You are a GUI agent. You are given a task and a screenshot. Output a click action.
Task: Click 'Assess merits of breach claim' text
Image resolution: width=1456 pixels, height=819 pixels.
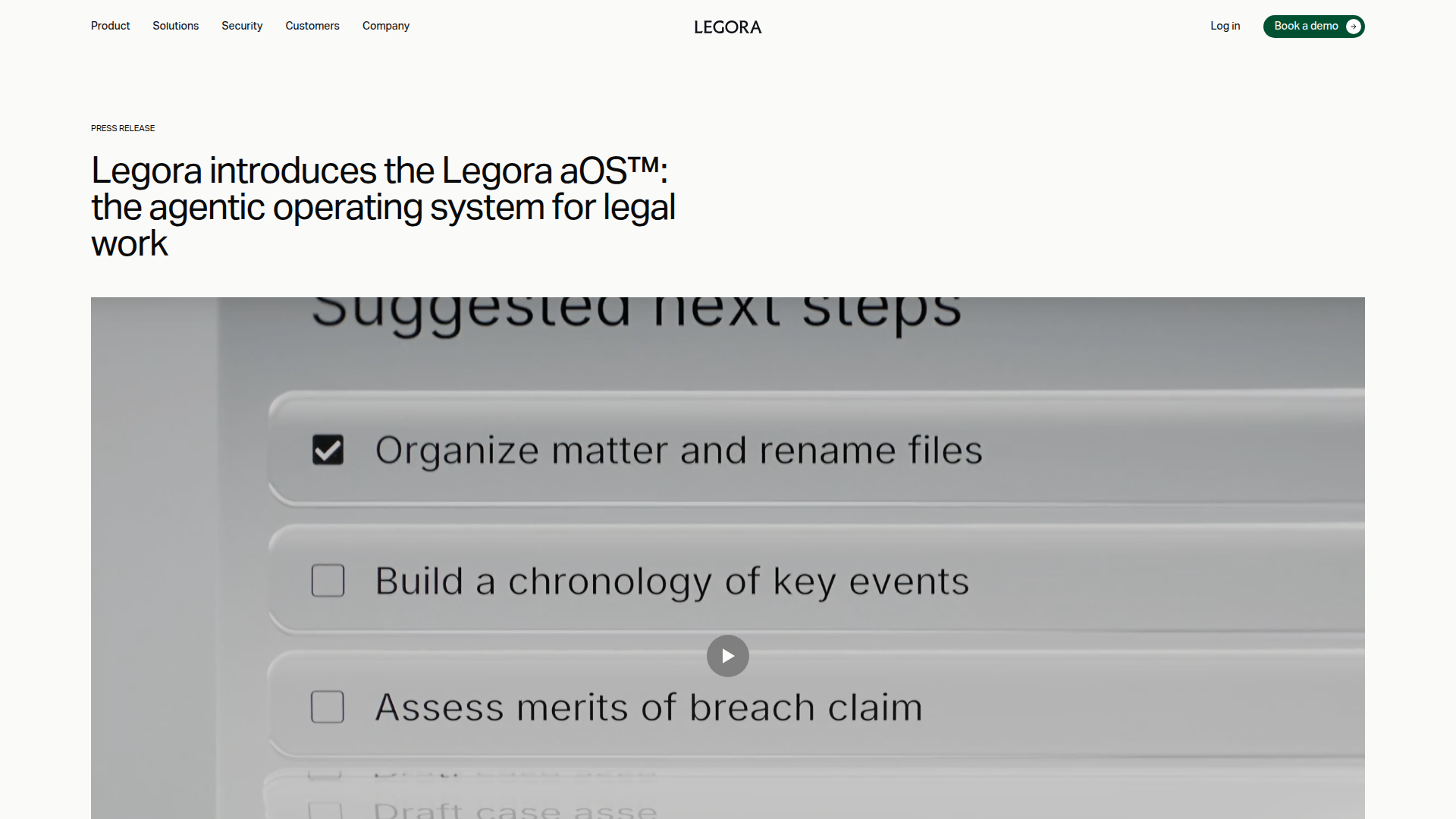coord(648,708)
